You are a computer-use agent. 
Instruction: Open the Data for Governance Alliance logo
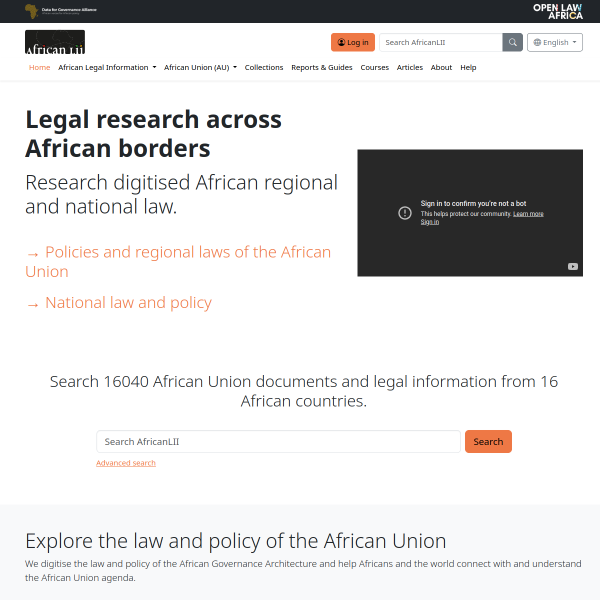pos(61,11)
